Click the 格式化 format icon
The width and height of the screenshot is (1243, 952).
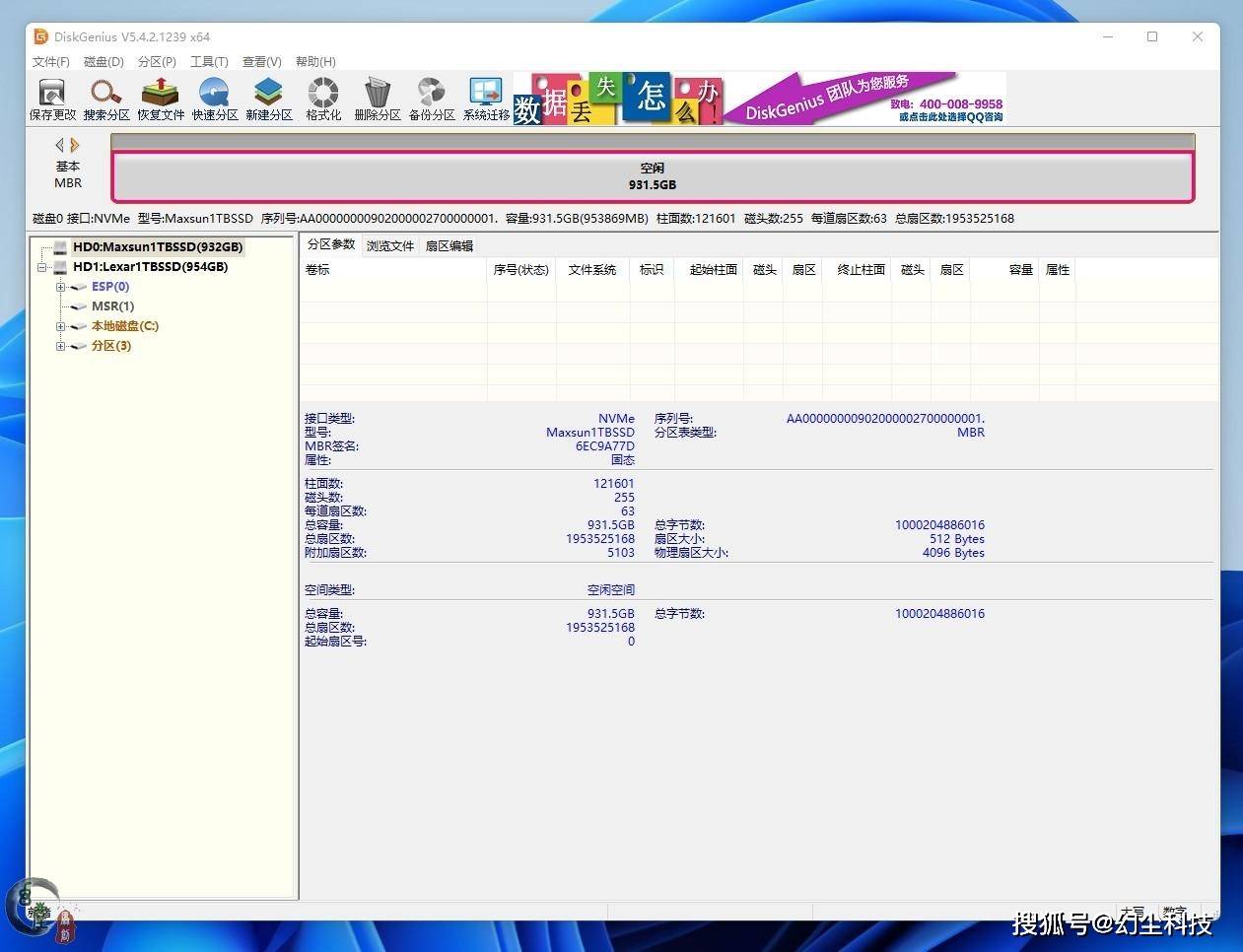click(323, 100)
